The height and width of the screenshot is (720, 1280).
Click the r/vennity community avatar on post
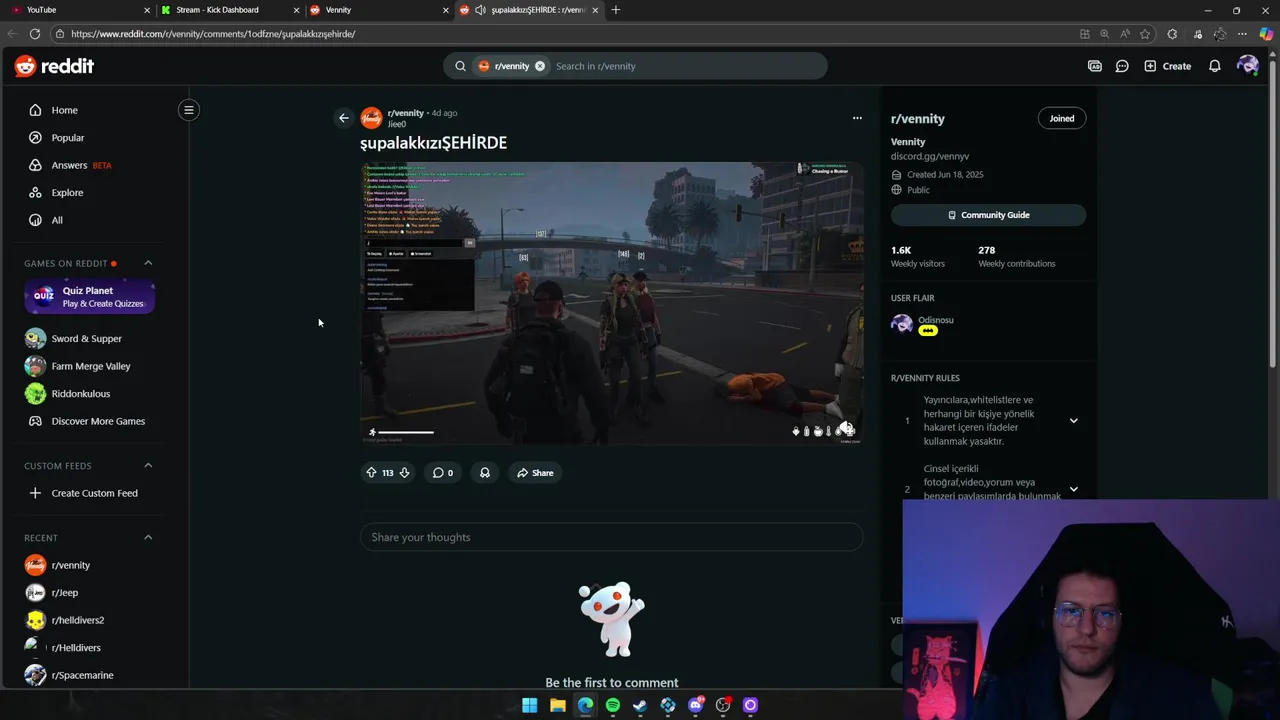pyautogui.click(x=371, y=118)
